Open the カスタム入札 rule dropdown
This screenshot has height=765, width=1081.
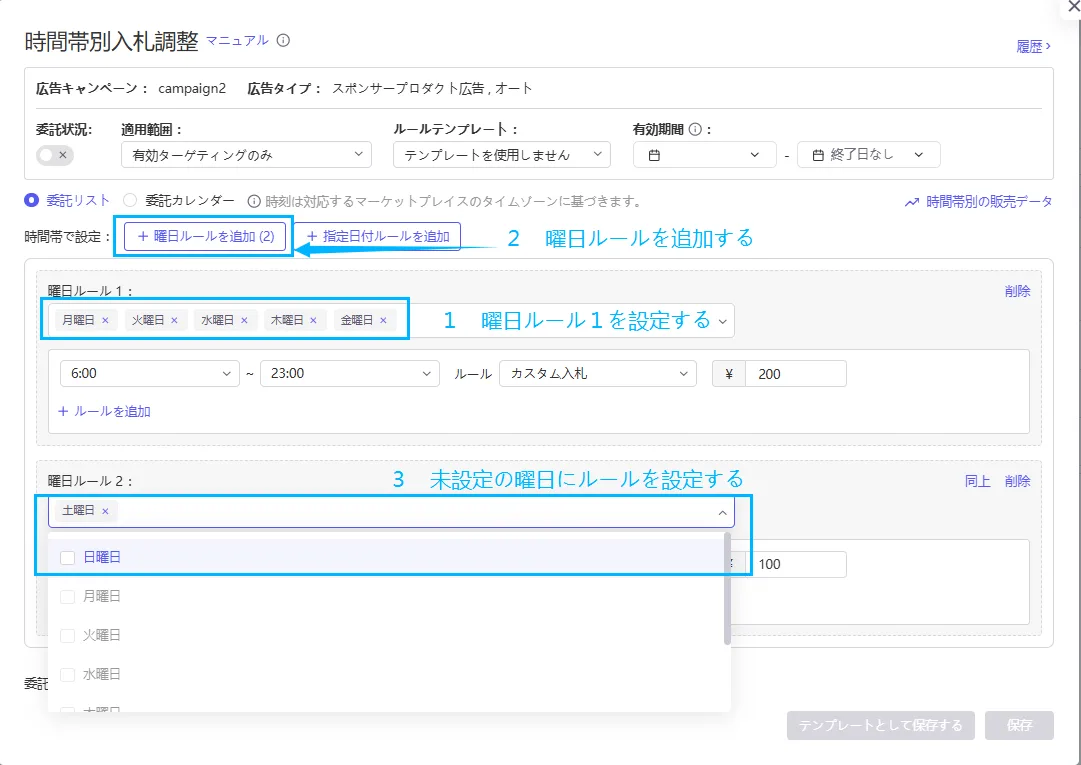pyautogui.click(x=598, y=374)
